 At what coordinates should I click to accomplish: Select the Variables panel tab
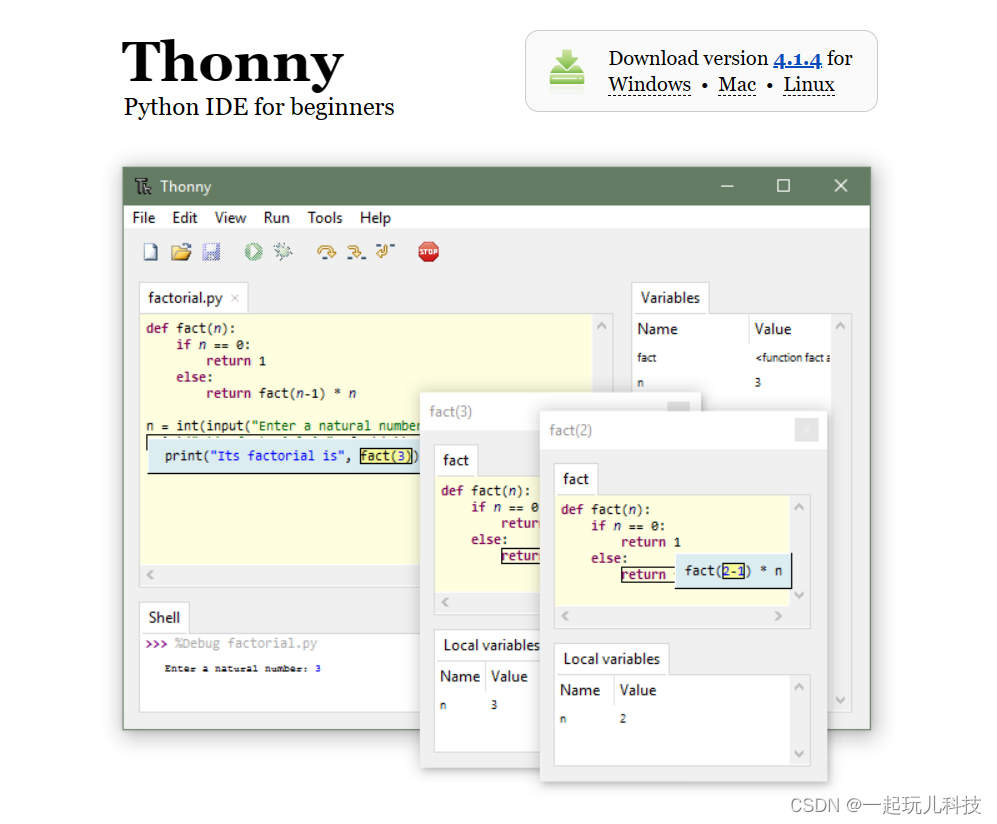pyautogui.click(x=670, y=298)
